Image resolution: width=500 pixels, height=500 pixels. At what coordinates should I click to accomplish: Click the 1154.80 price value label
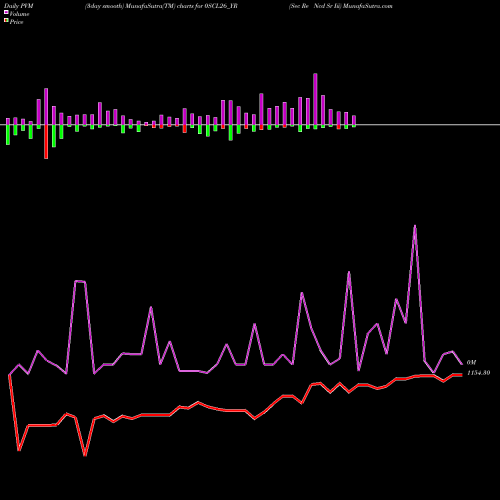[478, 373]
